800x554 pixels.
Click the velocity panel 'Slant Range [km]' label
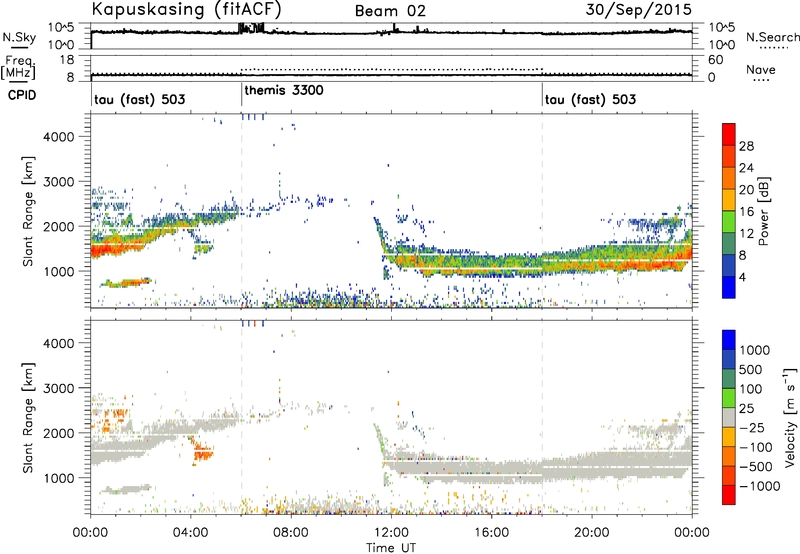(x=29, y=417)
